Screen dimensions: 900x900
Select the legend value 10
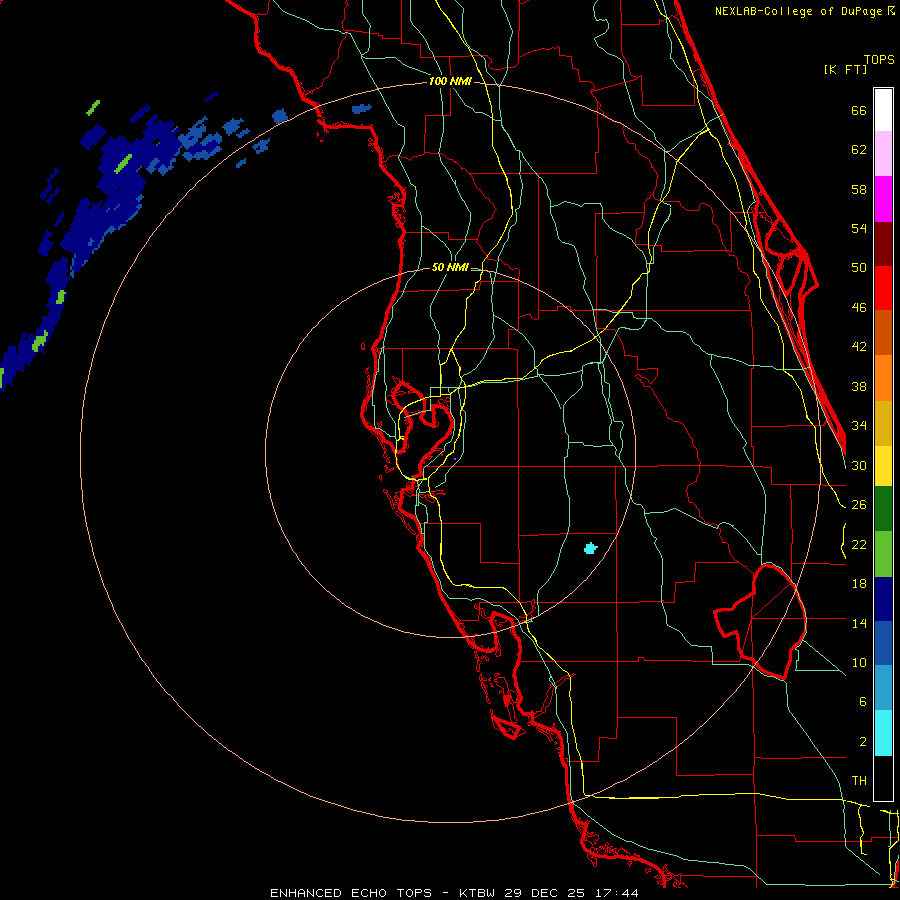click(x=859, y=662)
